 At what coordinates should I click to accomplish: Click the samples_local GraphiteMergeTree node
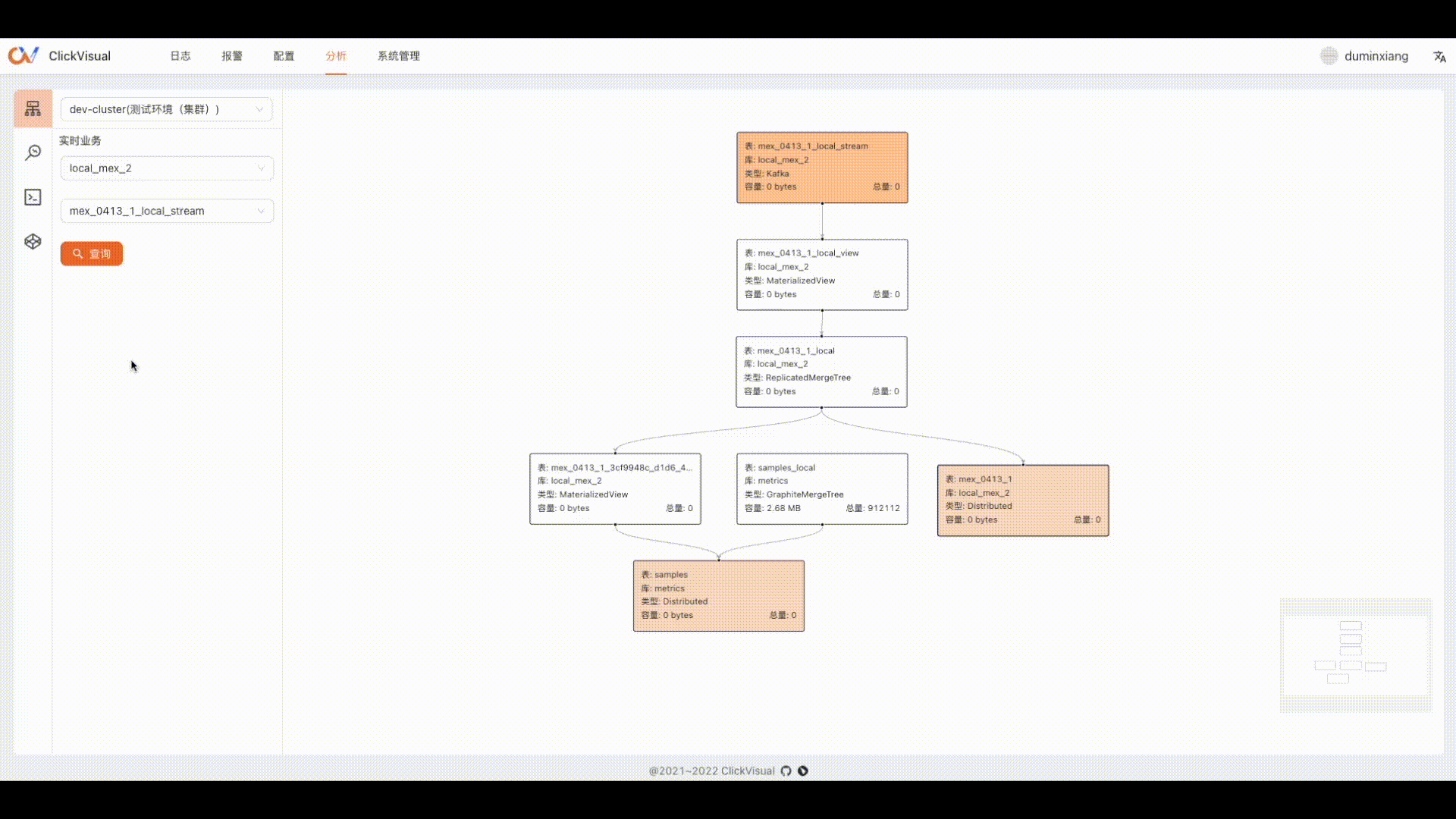(x=822, y=488)
